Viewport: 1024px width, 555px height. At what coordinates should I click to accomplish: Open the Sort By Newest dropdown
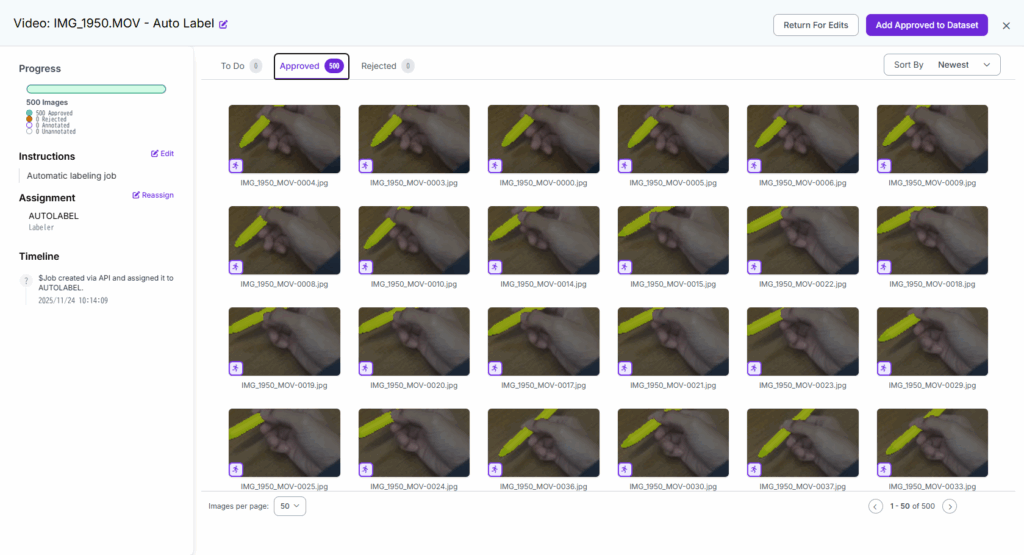pos(942,65)
